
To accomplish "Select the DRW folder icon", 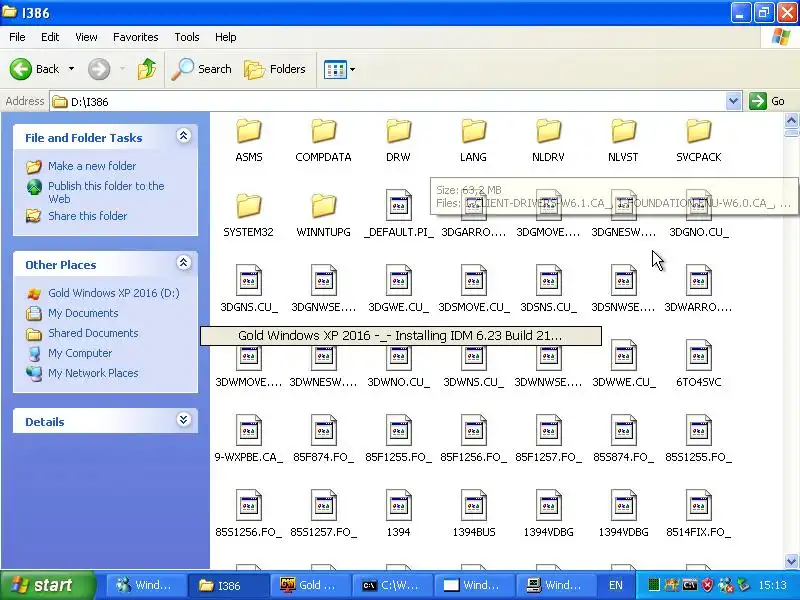I will 398,131.
